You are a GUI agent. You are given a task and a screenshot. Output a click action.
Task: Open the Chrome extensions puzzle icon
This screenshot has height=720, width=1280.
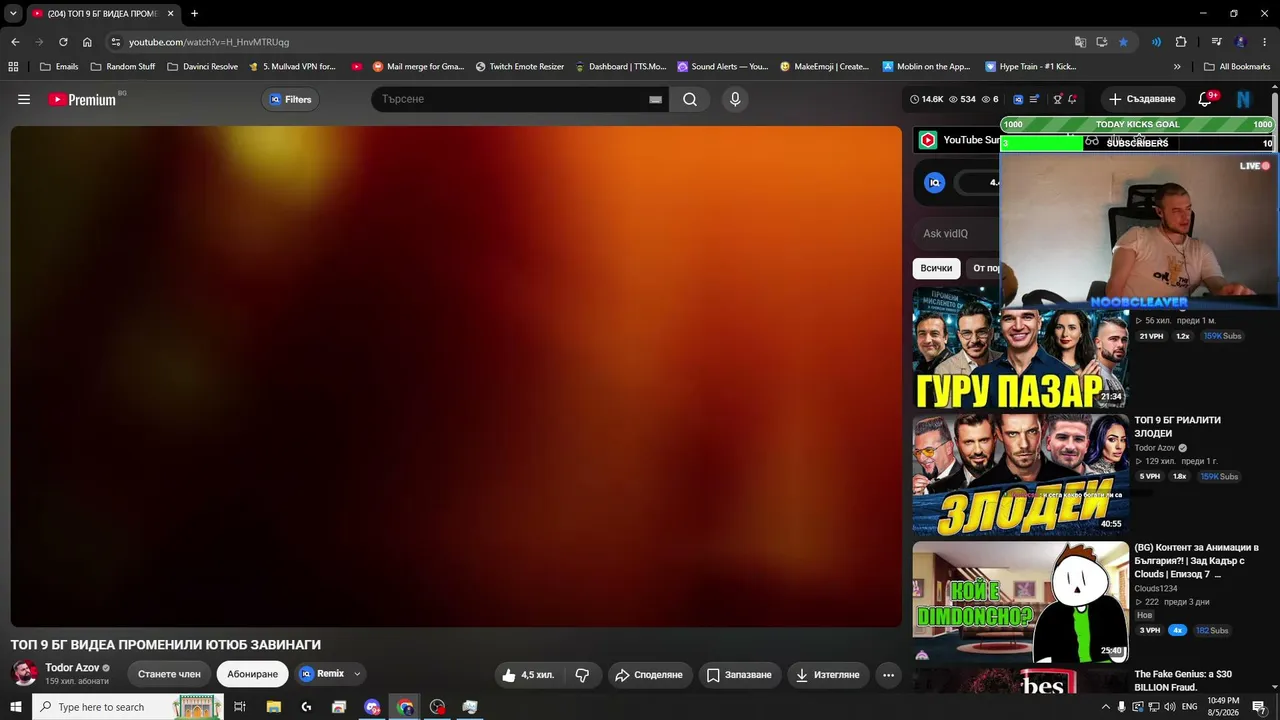1181,42
